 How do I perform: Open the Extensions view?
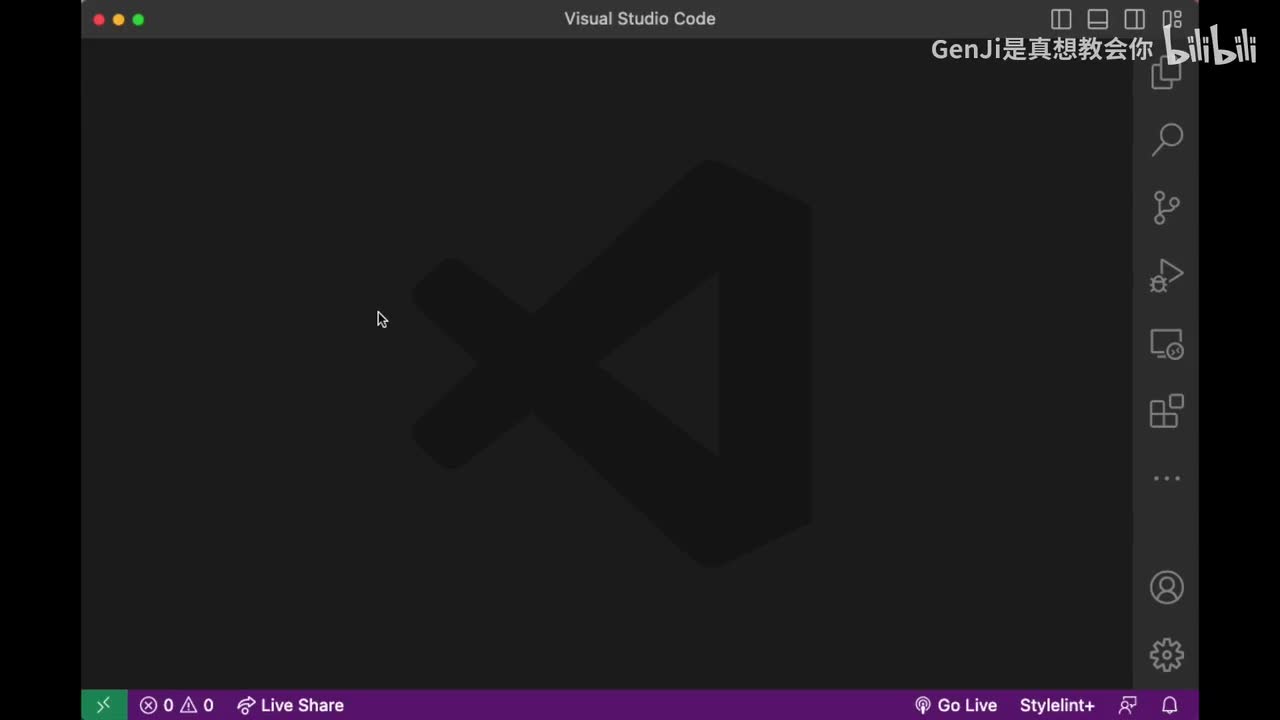(1166, 411)
